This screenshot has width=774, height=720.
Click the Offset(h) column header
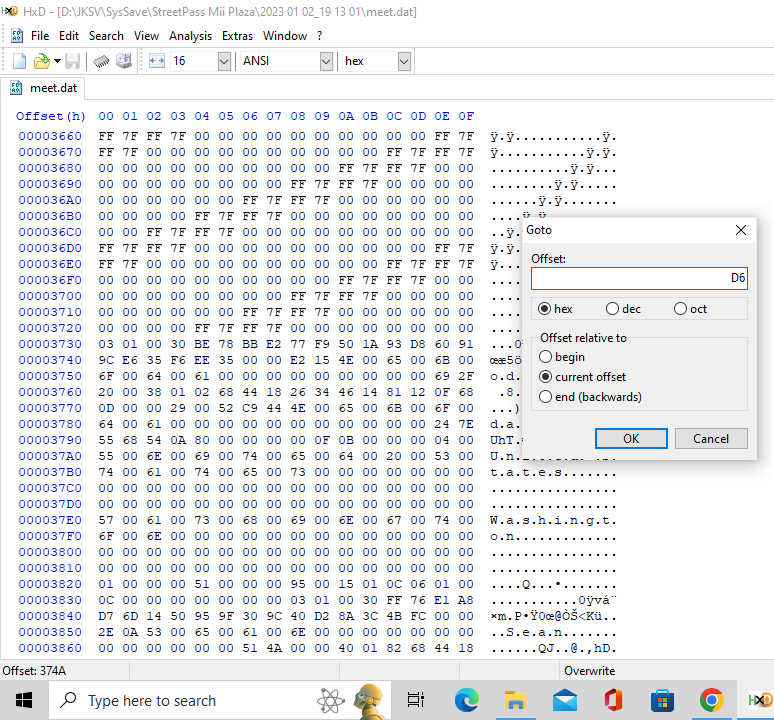(51, 116)
